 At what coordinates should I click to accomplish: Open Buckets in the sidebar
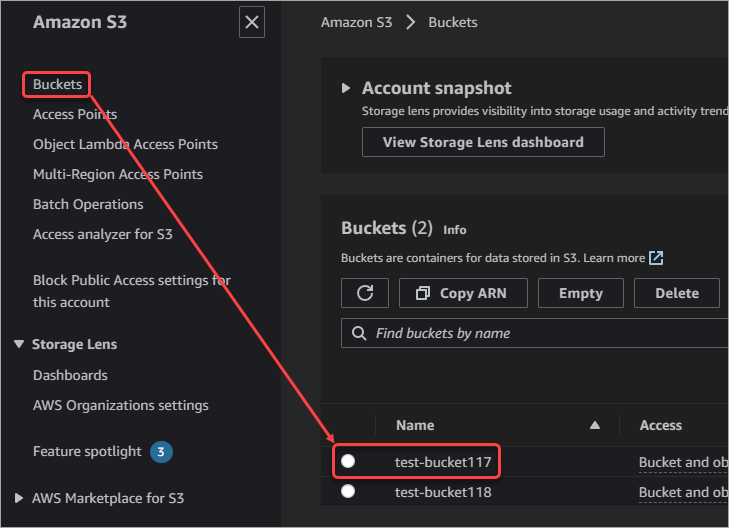[57, 84]
